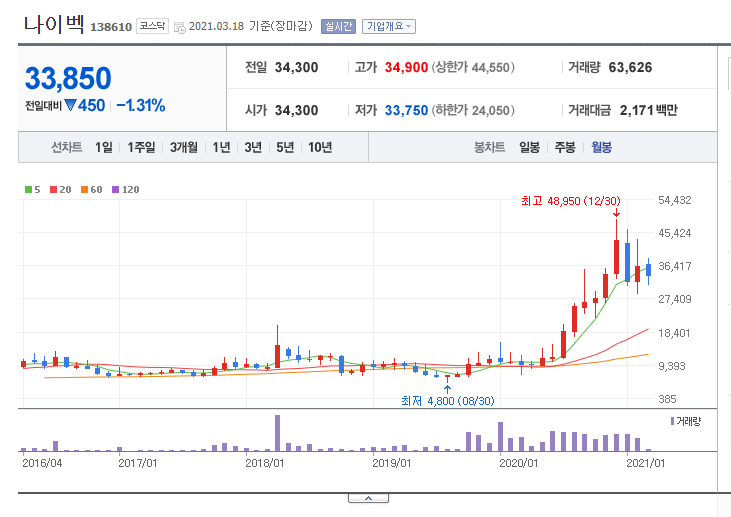Switch to the 3개월 line chart
This screenshot has width=731, height=517.
click(x=184, y=147)
